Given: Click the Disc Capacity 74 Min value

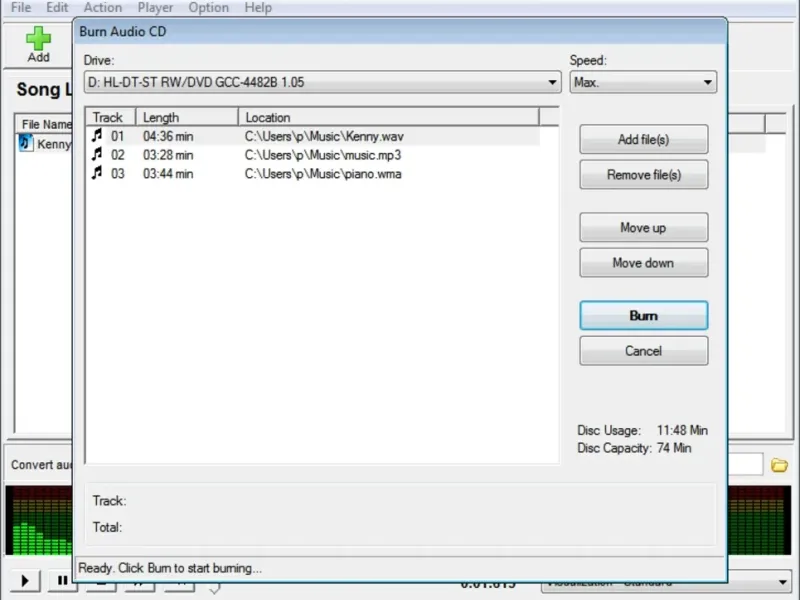Looking at the screenshot, I should [x=674, y=448].
